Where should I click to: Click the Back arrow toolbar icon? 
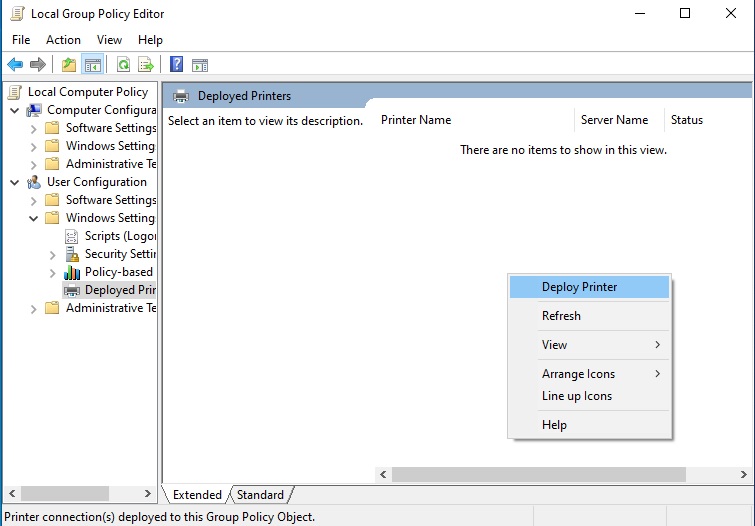15,65
